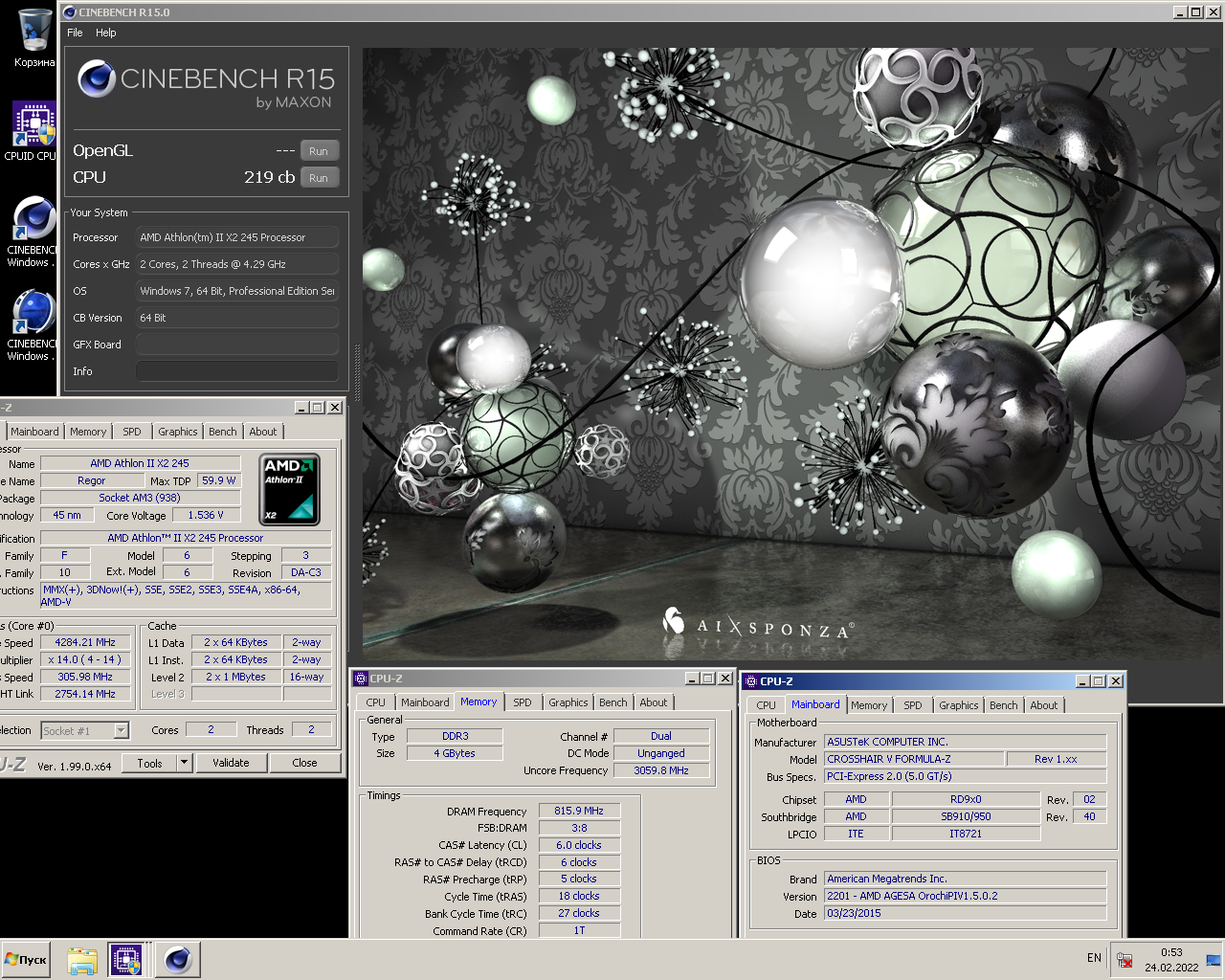Click the BIOS version 2201 field
The width and height of the screenshot is (1225, 980).
tap(966, 896)
